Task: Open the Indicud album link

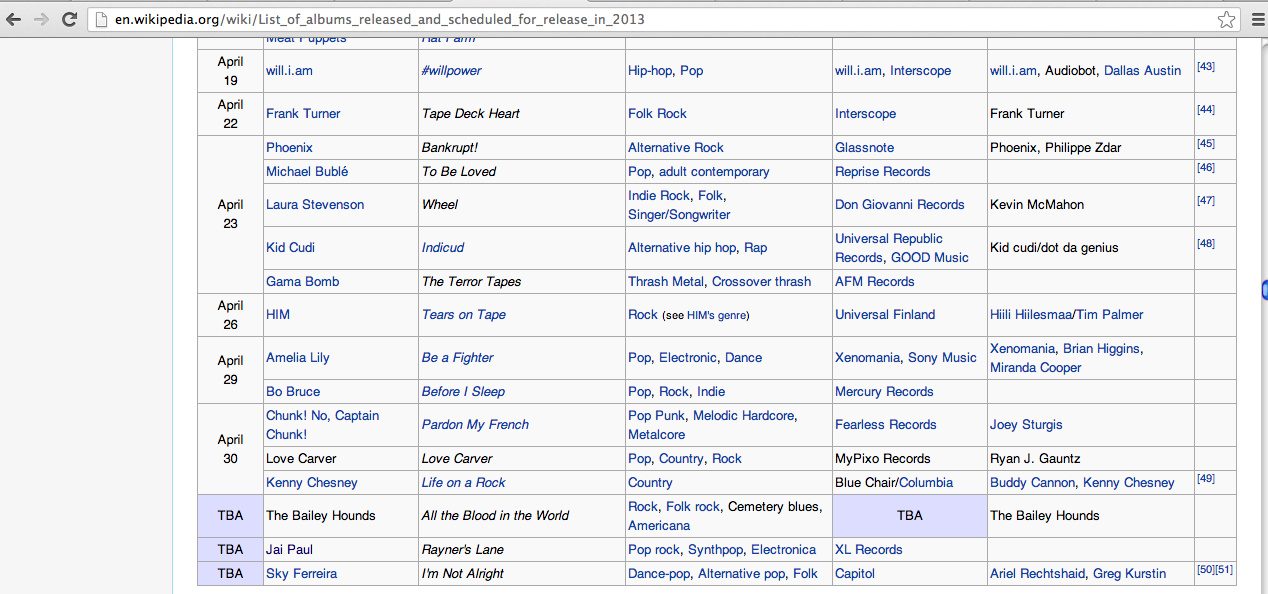Action: coord(443,248)
